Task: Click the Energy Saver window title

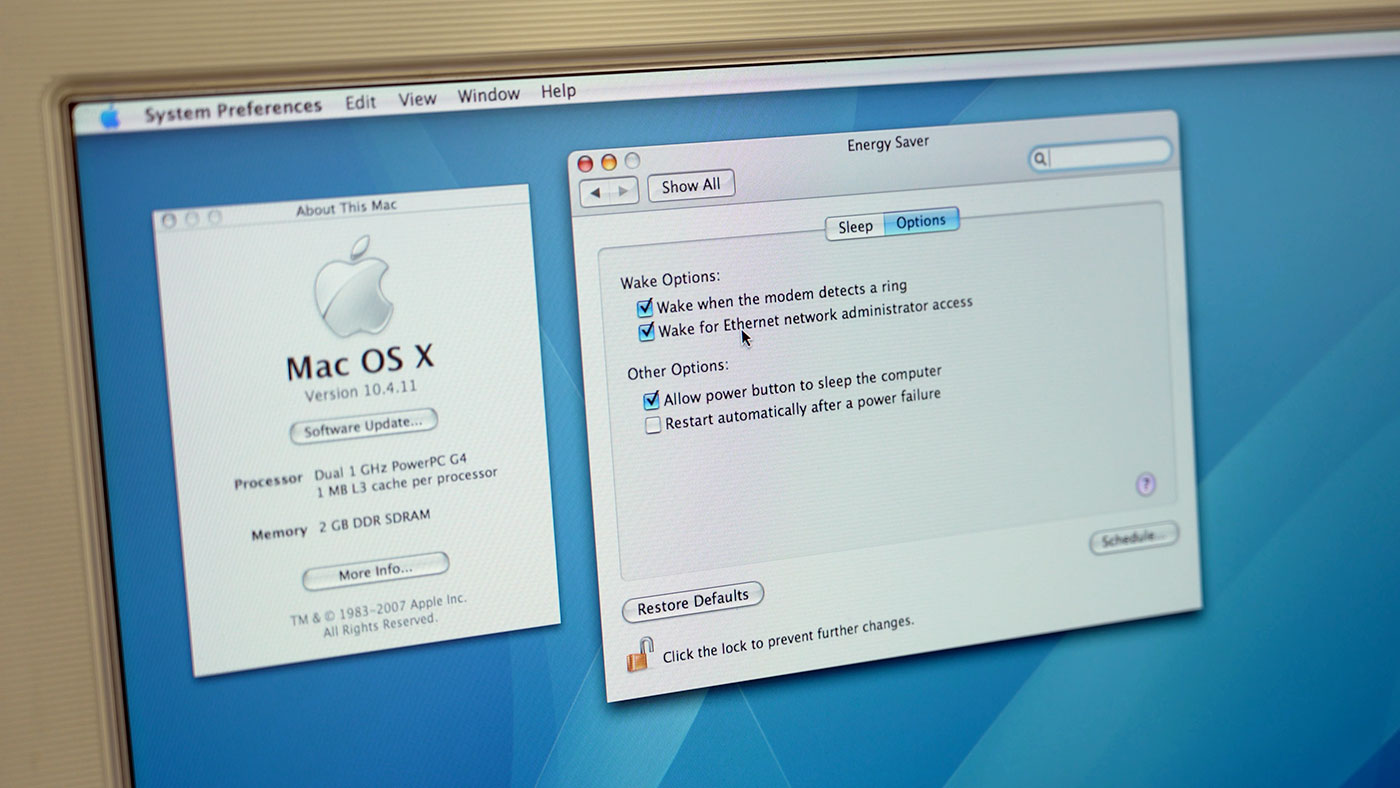Action: (x=888, y=143)
